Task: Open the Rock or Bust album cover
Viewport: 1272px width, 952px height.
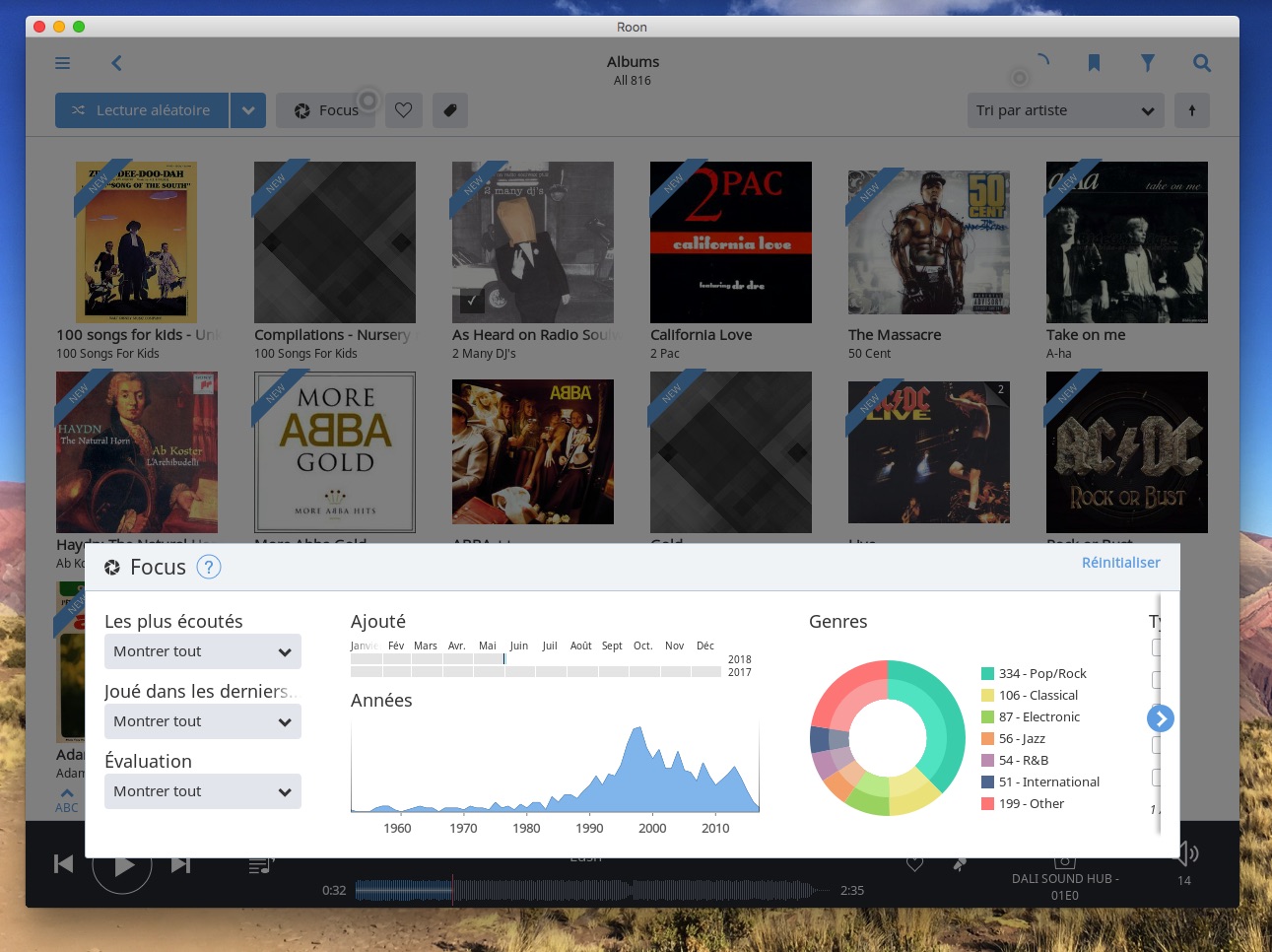Action: tap(1127, 452)
